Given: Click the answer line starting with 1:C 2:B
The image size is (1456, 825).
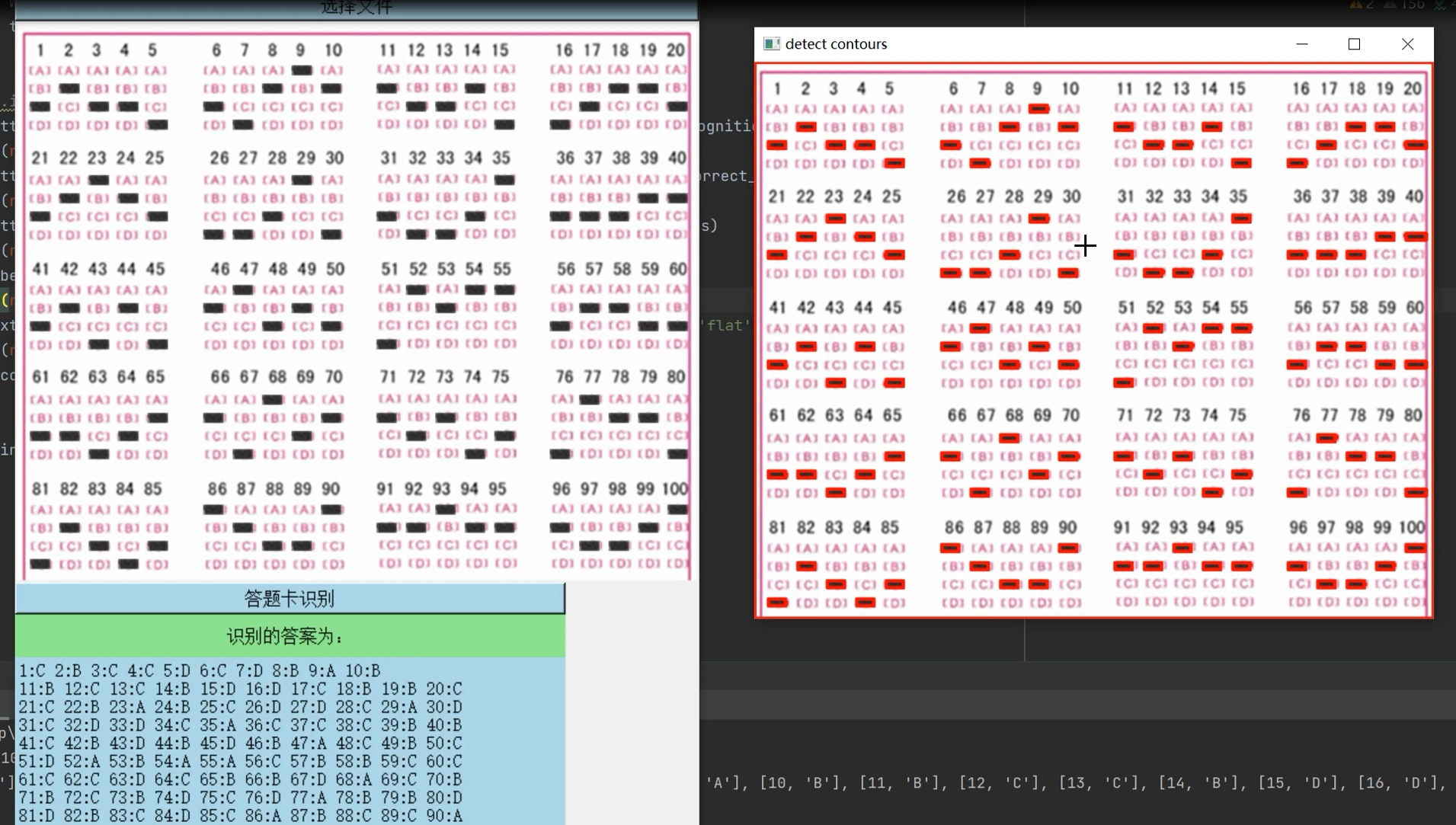Looking at the screenshot, I should tap(200, 670).
